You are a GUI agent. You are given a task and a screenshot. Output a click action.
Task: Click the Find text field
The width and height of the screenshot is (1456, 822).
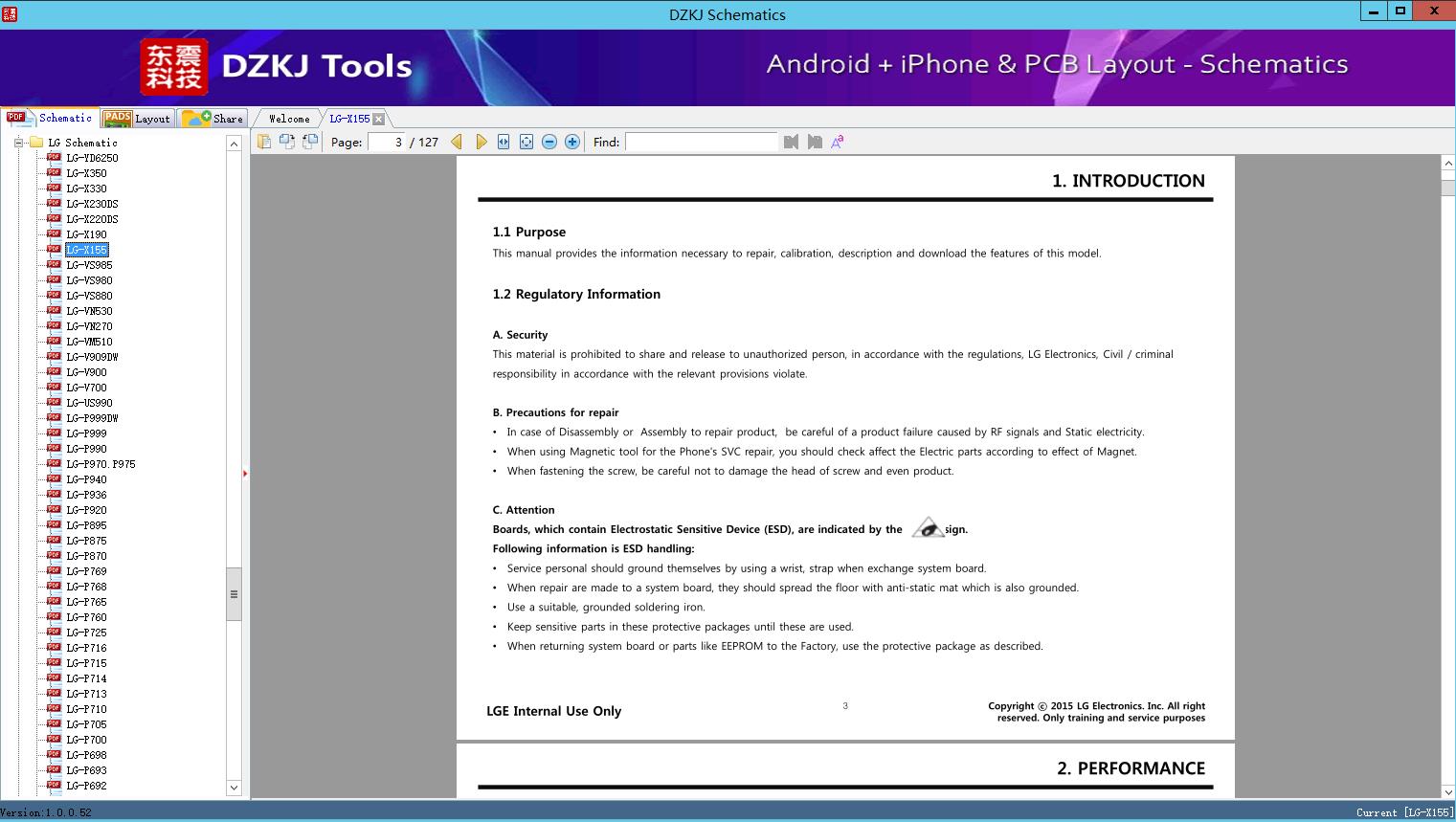pyautogui.click(x=702, y=142)
